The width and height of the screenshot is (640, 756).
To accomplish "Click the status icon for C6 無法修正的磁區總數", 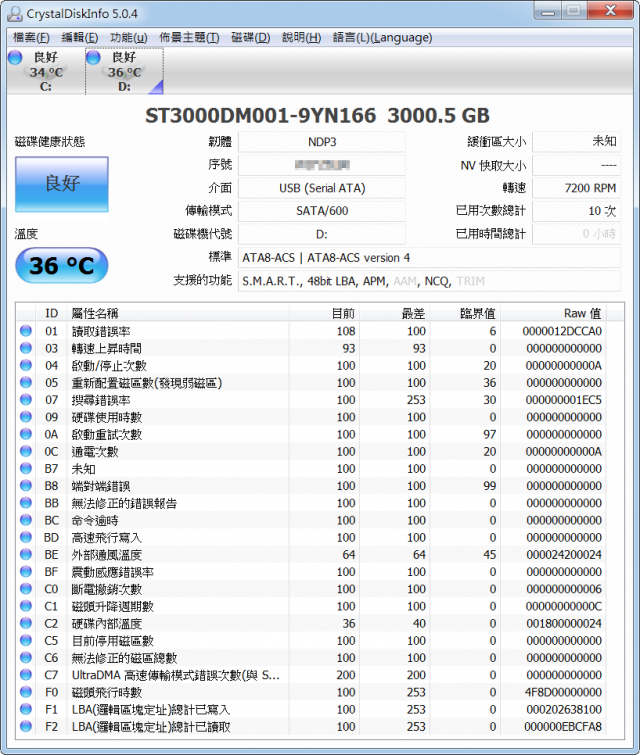I will pos(26,657).
